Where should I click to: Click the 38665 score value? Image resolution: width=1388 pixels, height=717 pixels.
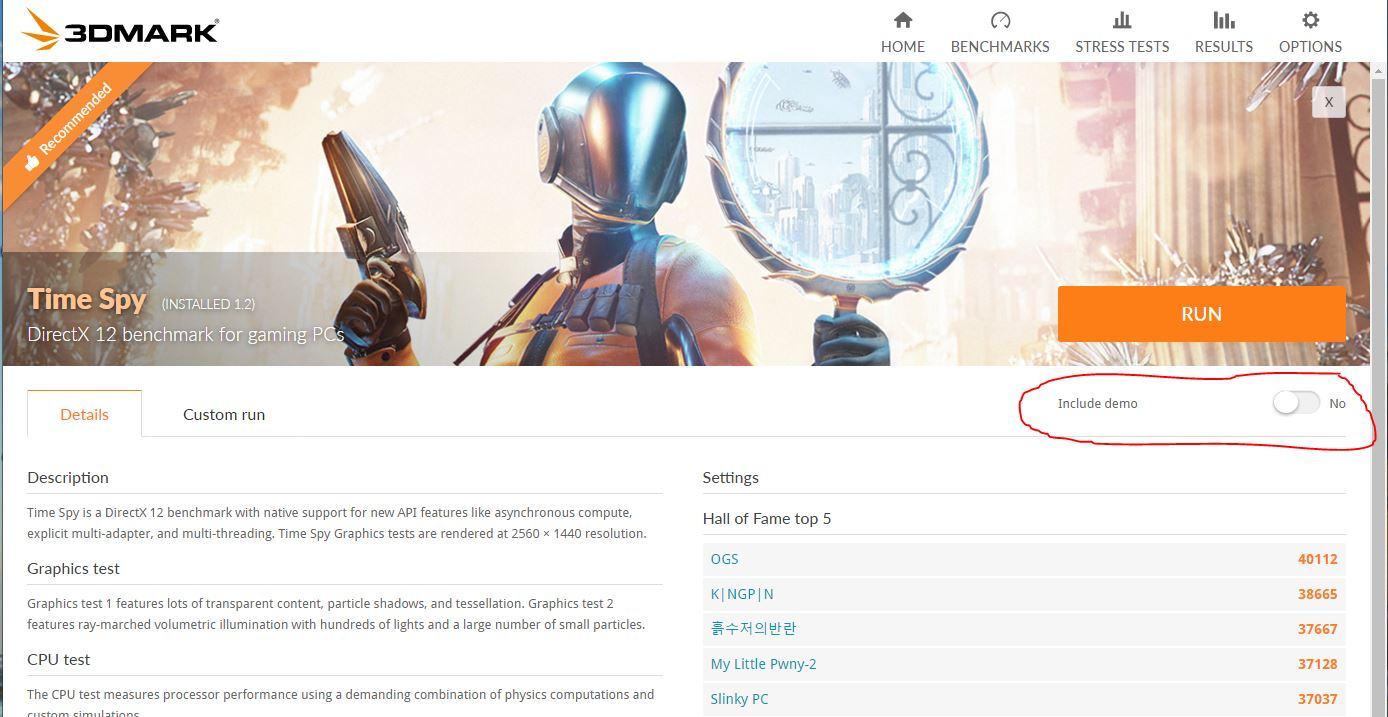[1318, 594]
